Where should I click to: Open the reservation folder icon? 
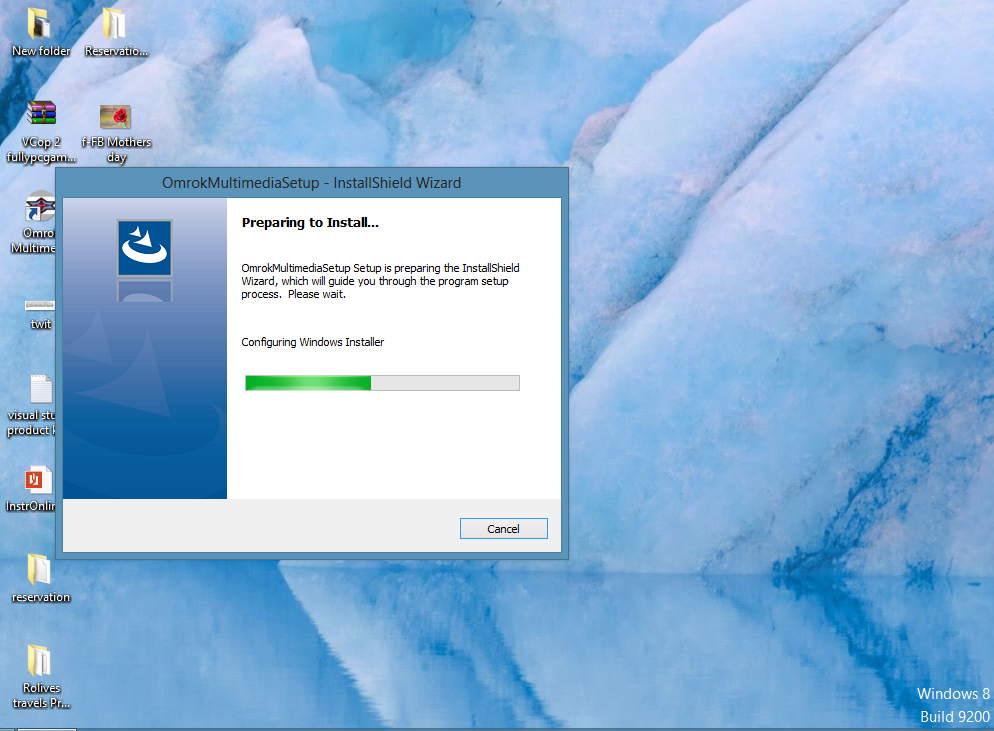[41, 578]
